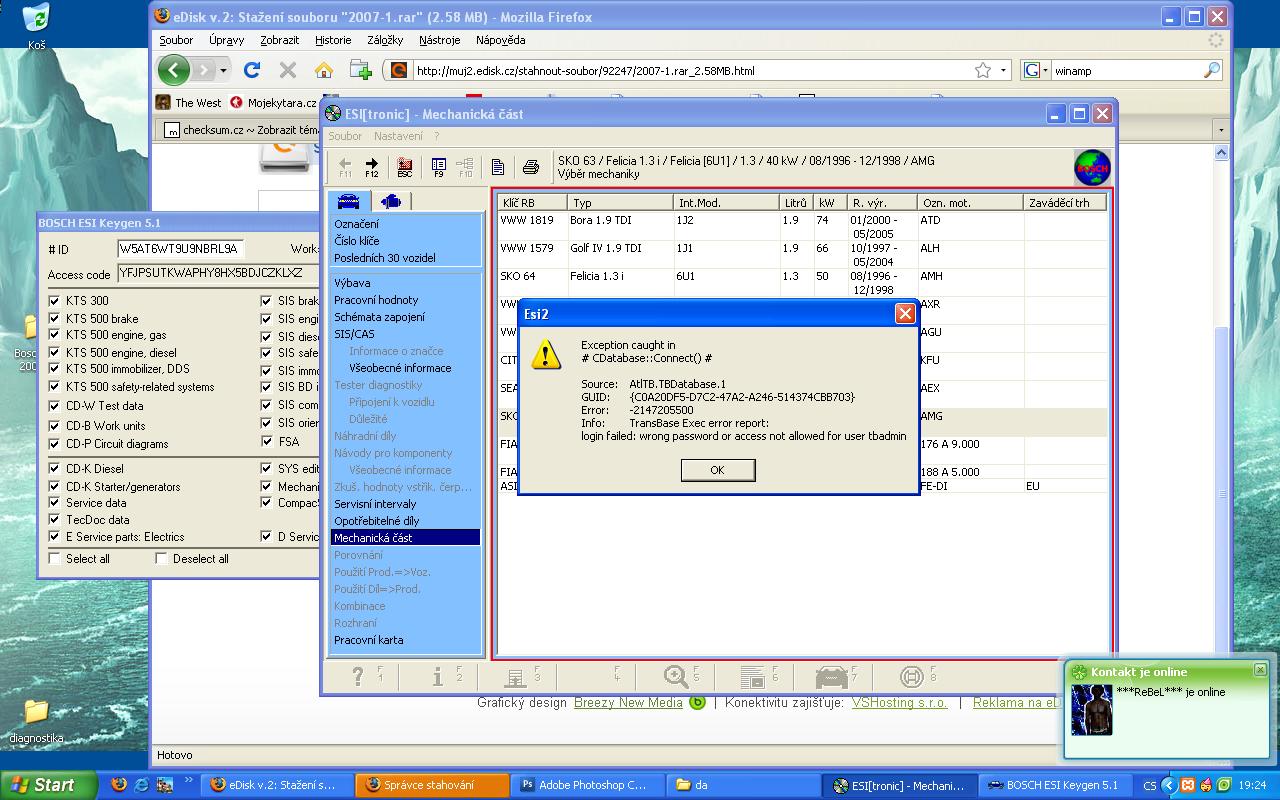Click the F10 tree icon in ESI[tronic]

[465, 166]
